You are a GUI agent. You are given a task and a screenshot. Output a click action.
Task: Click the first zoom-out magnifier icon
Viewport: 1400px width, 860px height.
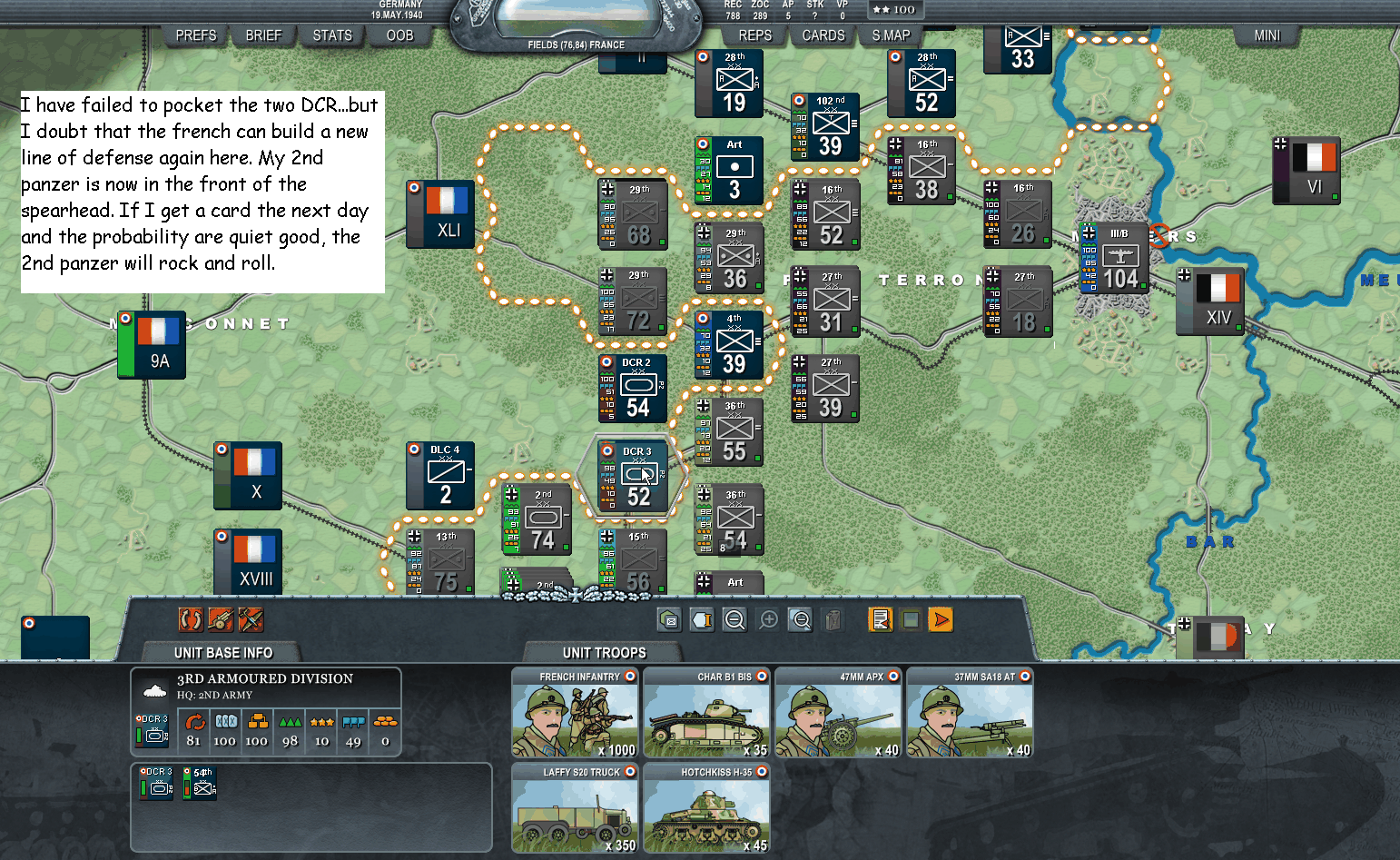click(735, 619)
